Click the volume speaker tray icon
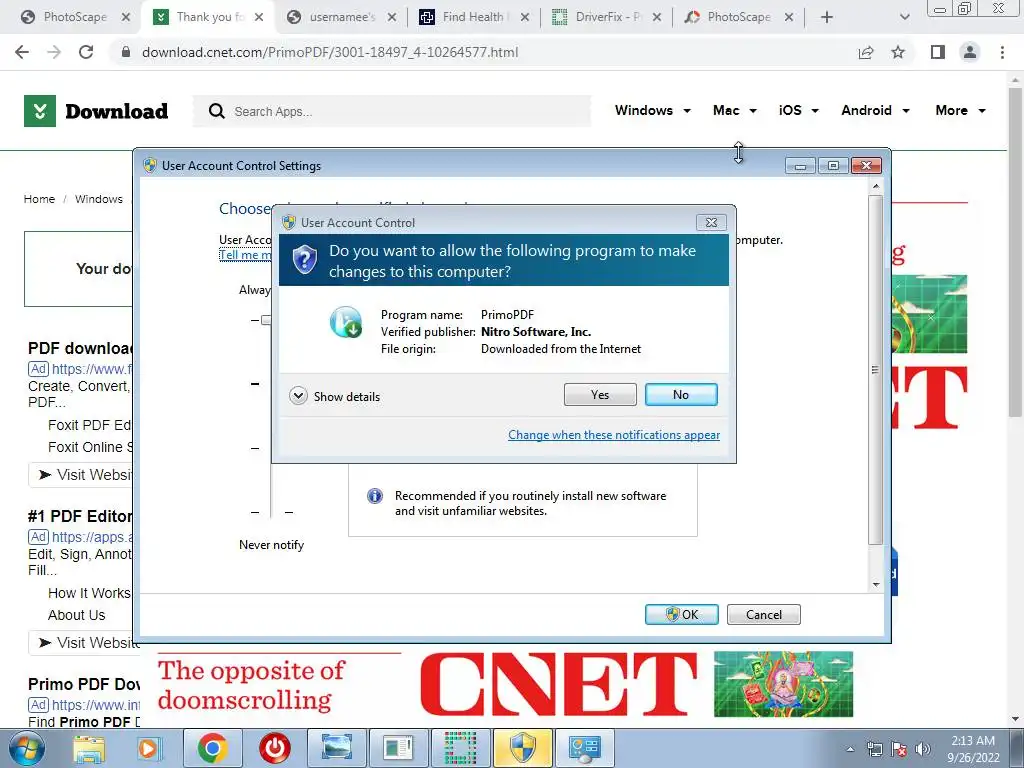The width and height of the screenshot is (1024, 768). tap(922, 748)
